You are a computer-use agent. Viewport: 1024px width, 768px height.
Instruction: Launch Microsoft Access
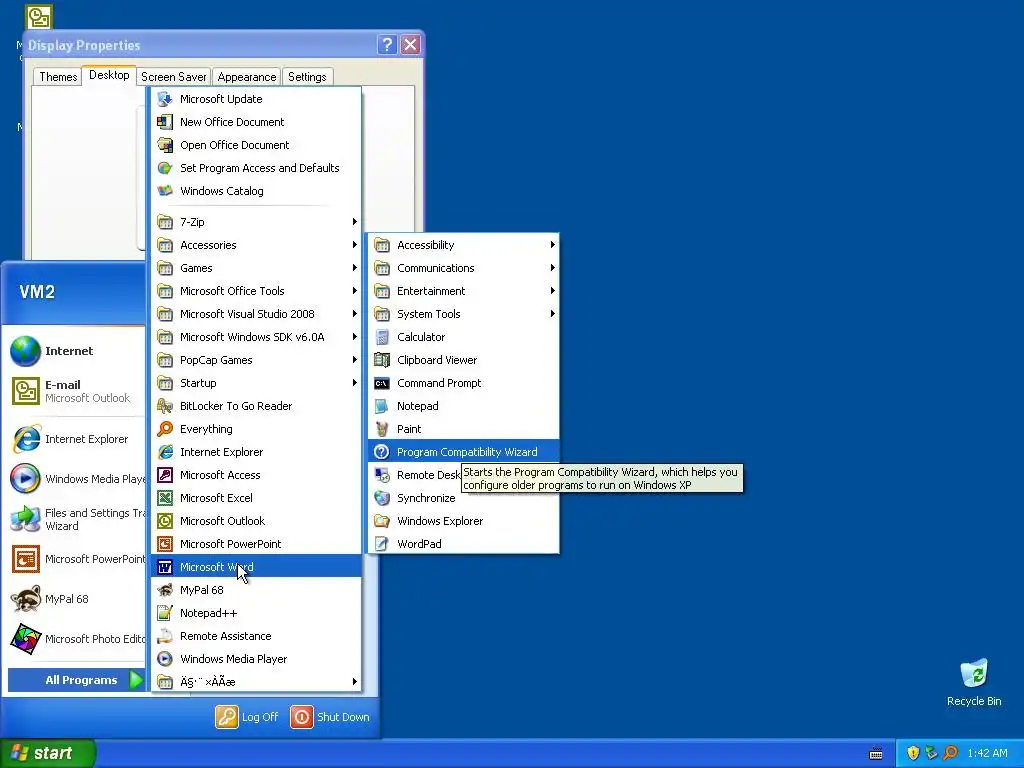click(x=256, y=475)
